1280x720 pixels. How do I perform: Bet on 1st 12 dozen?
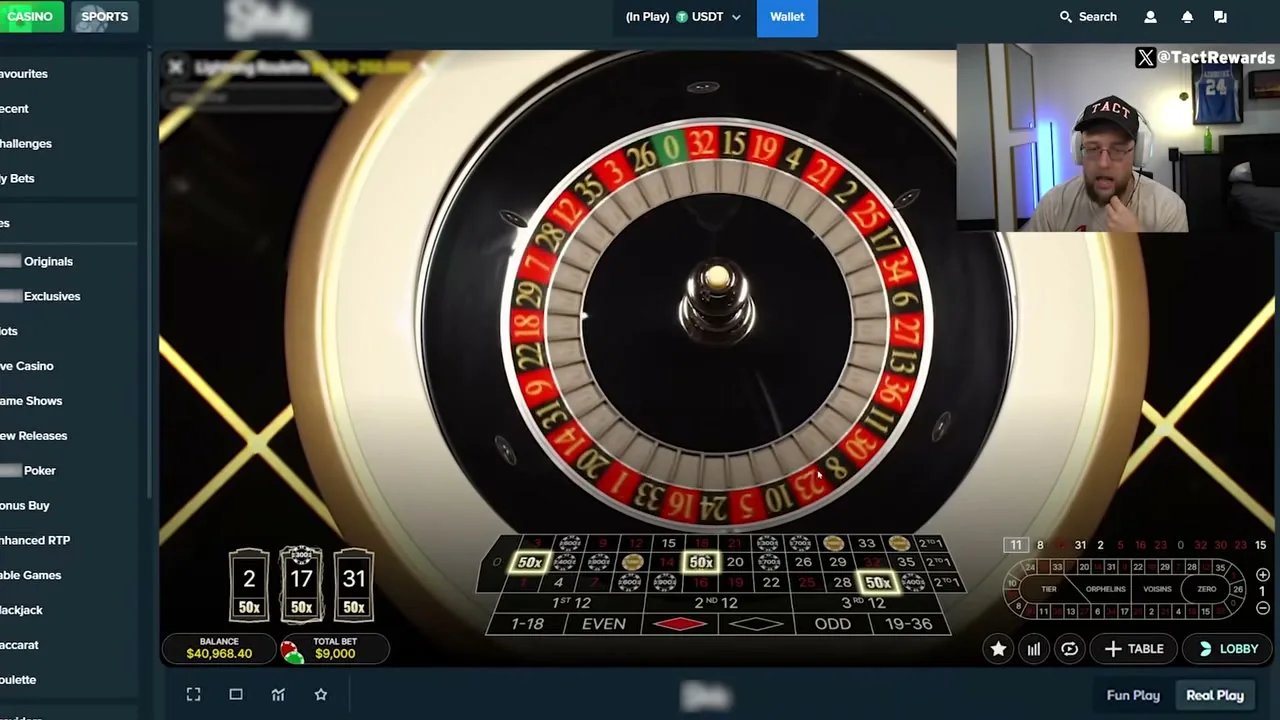571,603
